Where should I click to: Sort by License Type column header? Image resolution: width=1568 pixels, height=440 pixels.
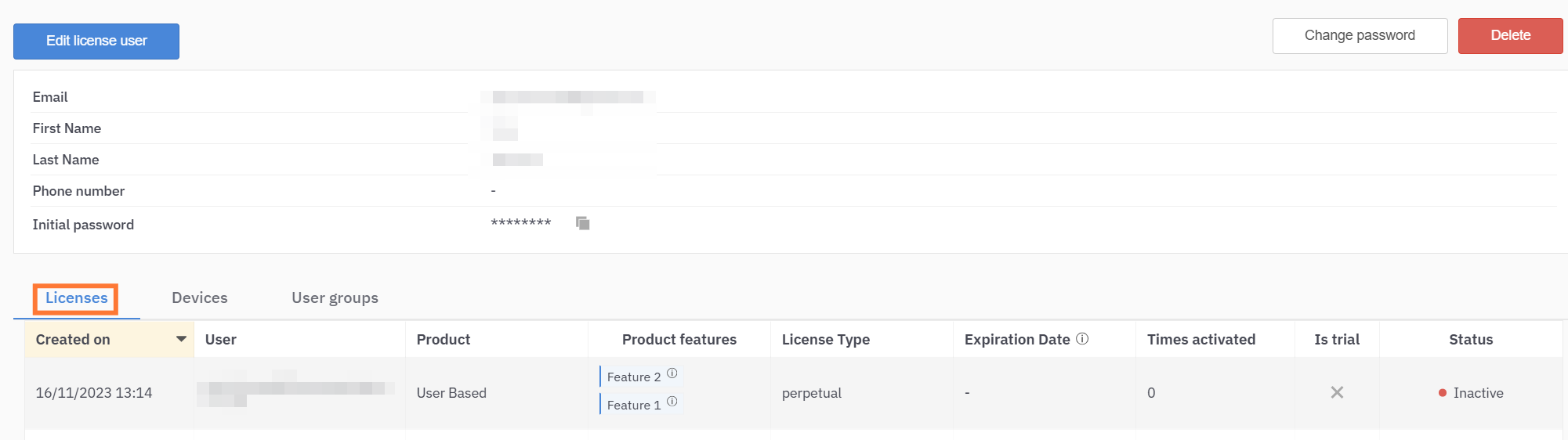click(826, 340)
